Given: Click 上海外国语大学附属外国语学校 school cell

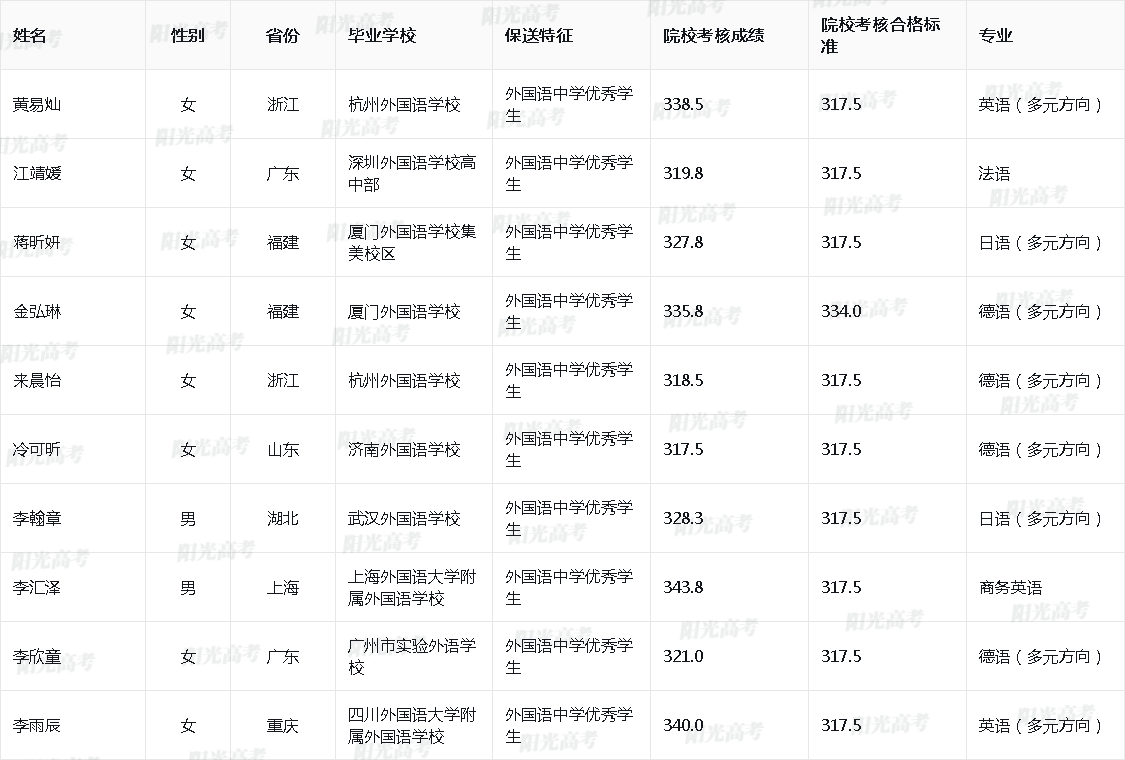Looking at the screenshot, I should [412, 588].
